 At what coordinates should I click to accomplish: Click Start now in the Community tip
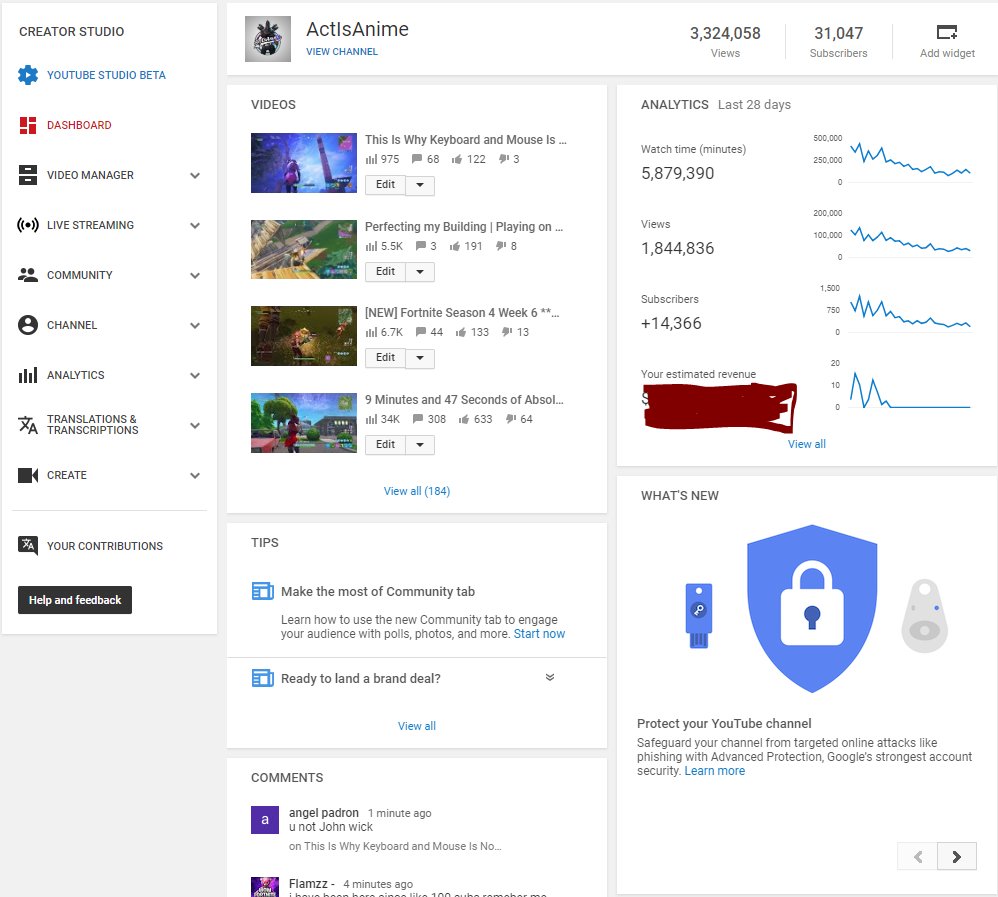[x=539, y=633]
